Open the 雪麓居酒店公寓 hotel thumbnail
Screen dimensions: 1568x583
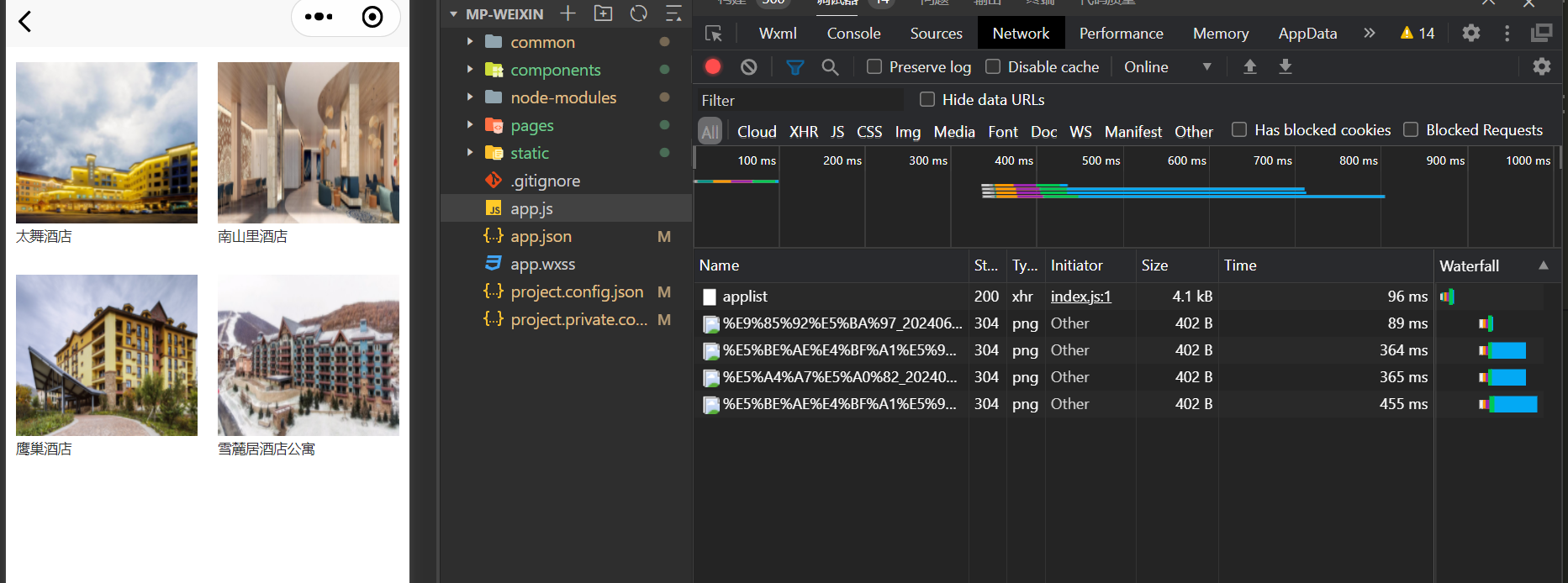tap(309, 355)
